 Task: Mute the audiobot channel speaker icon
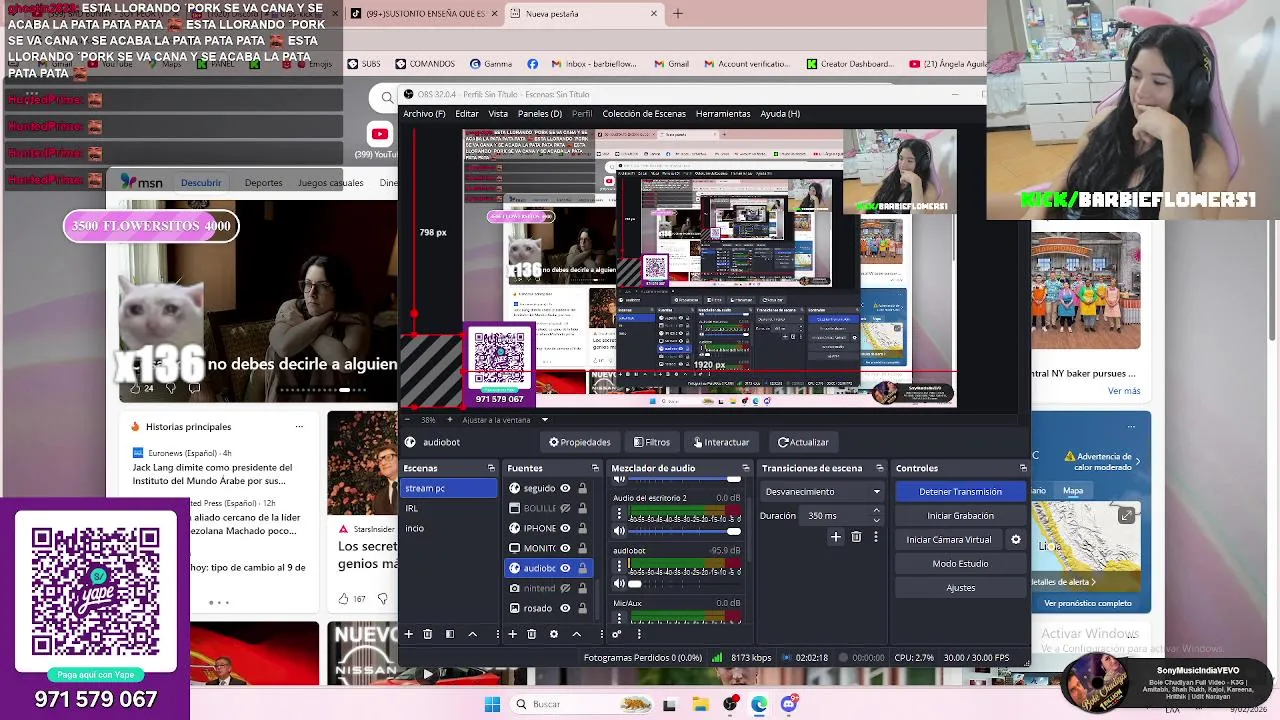(x=619, y=584)
